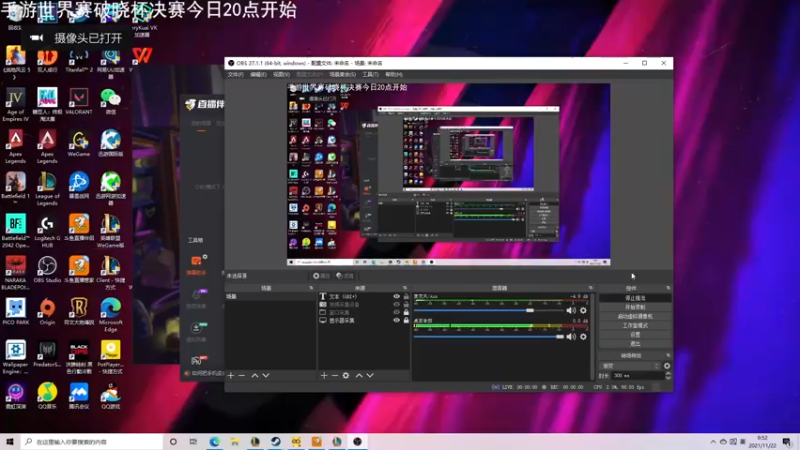The height and width of the screenshot is (450, 800).
Task: Open the View menu in OBS
Action: point(281,74)
